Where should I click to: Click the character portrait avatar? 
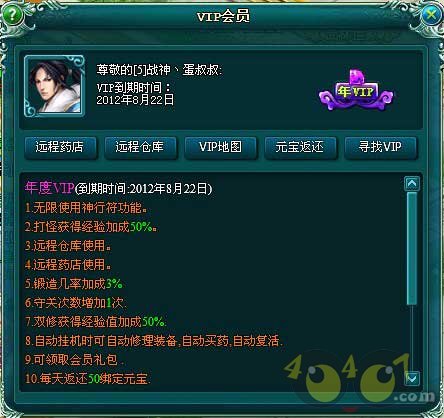54,86
